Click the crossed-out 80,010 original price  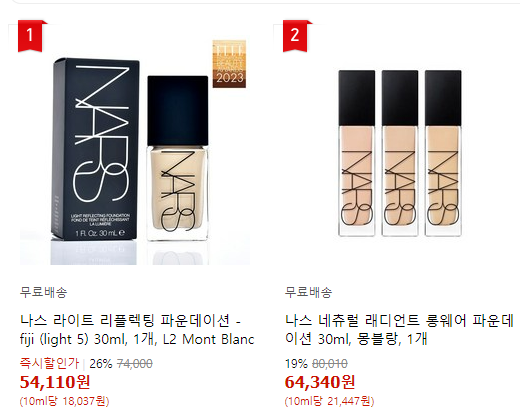(x=330, y=364)
